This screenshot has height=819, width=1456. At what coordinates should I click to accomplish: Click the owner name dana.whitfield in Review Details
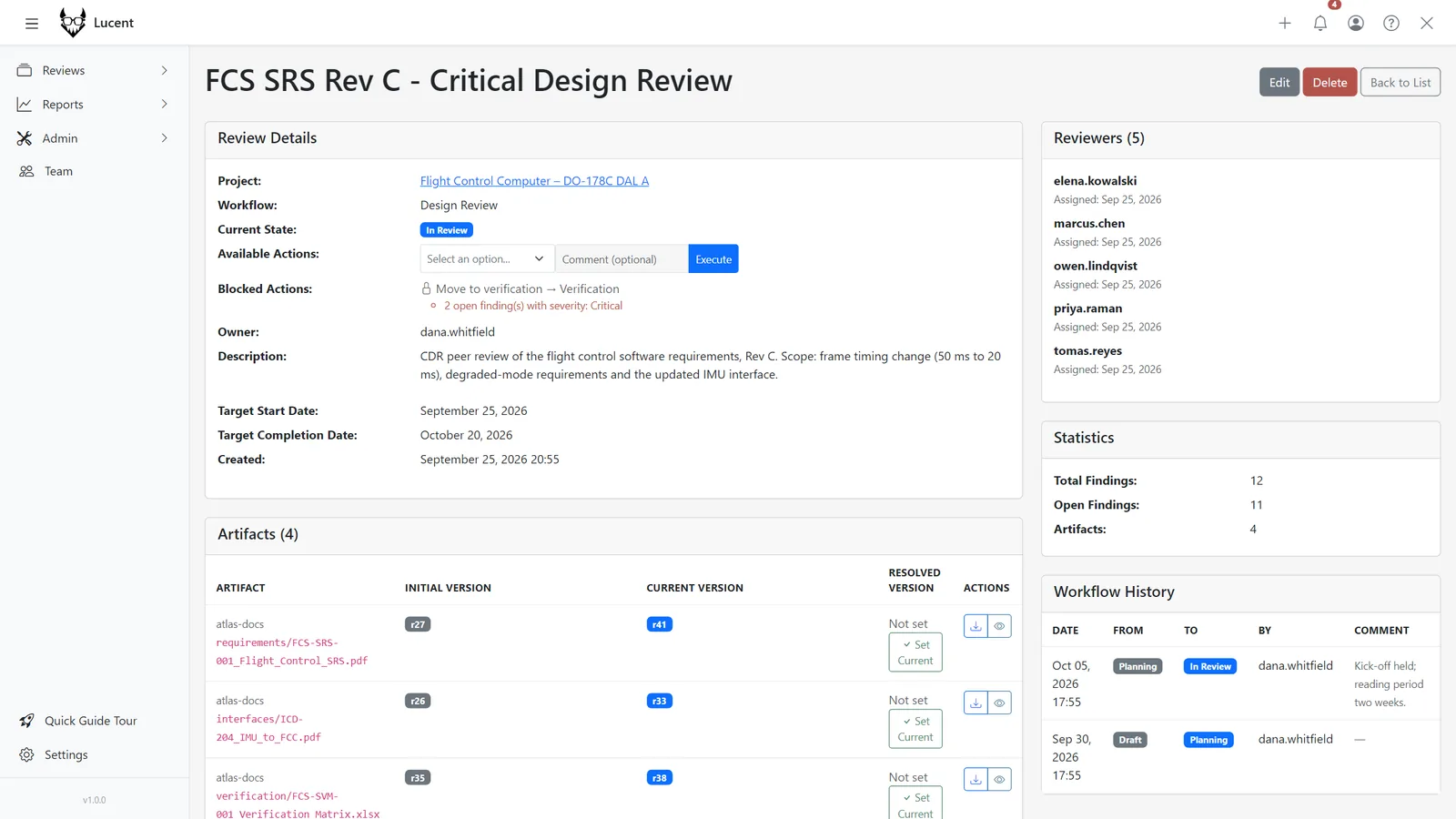coord(458,332)
